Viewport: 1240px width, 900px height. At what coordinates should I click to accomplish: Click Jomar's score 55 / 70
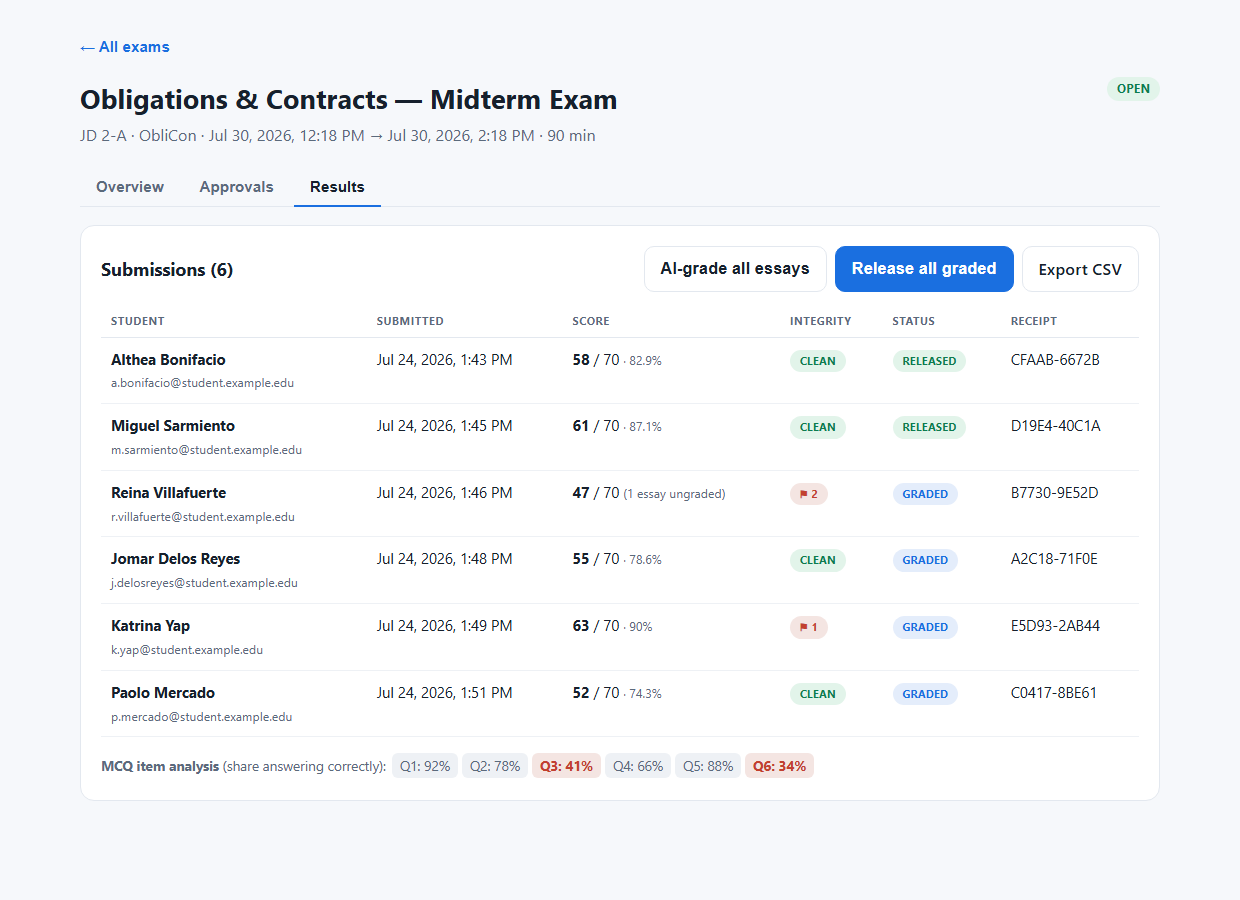point(596,559)
